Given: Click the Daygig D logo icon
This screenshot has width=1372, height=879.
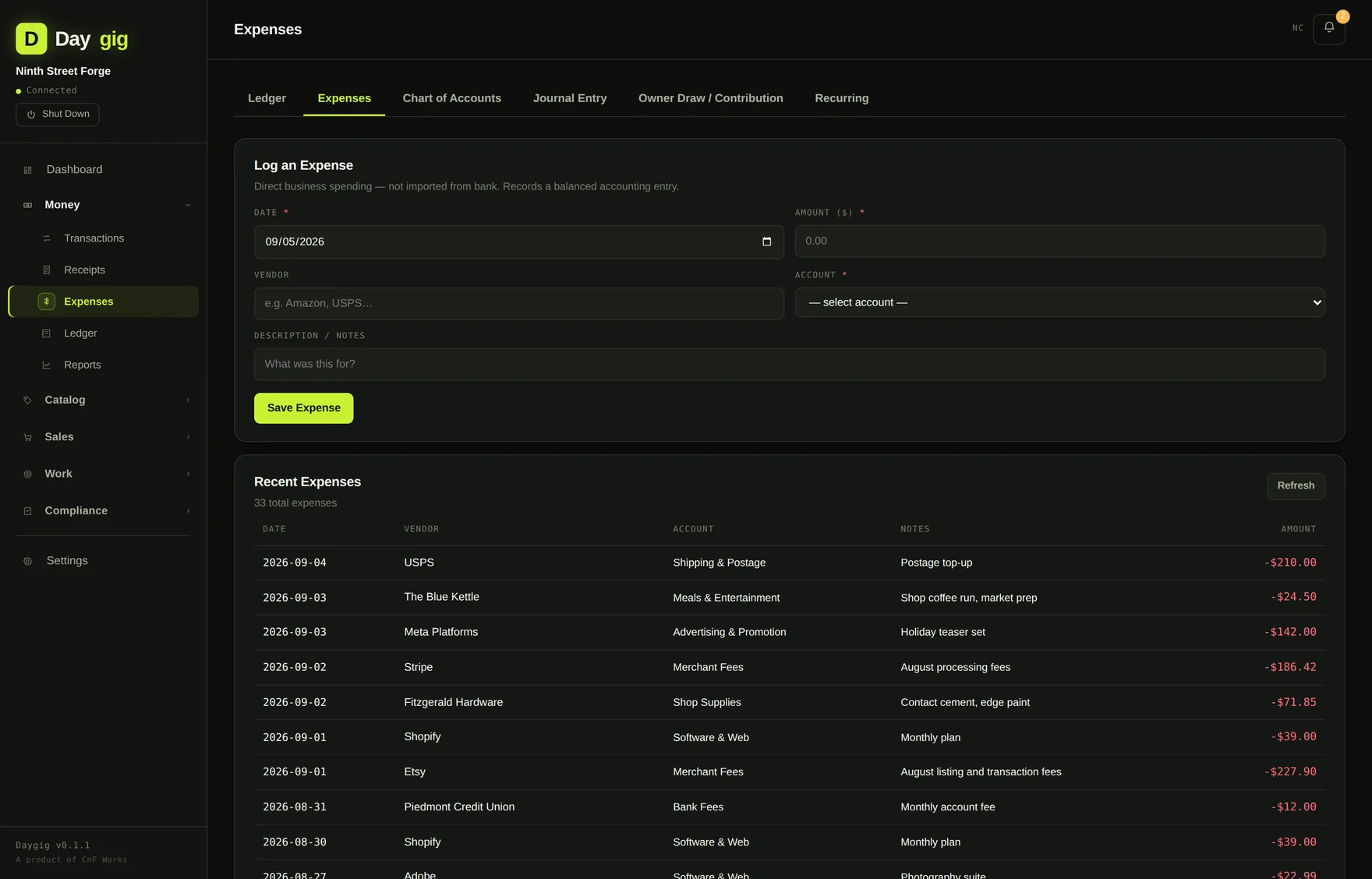Looking at the screenshot, I should coord(31,38).
